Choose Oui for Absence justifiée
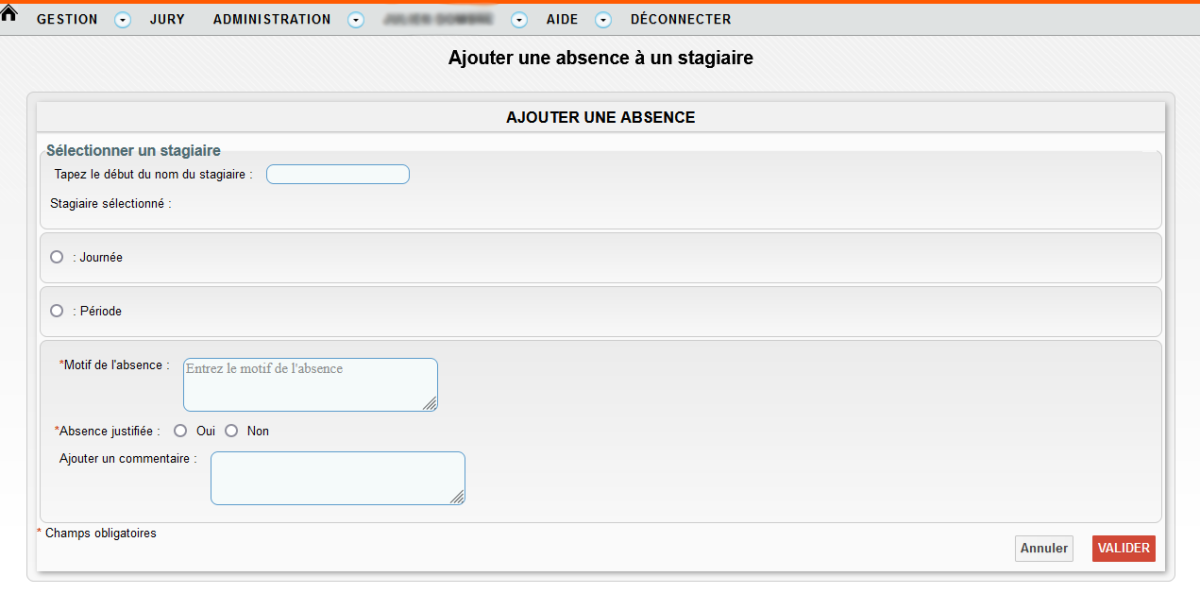 180,431
